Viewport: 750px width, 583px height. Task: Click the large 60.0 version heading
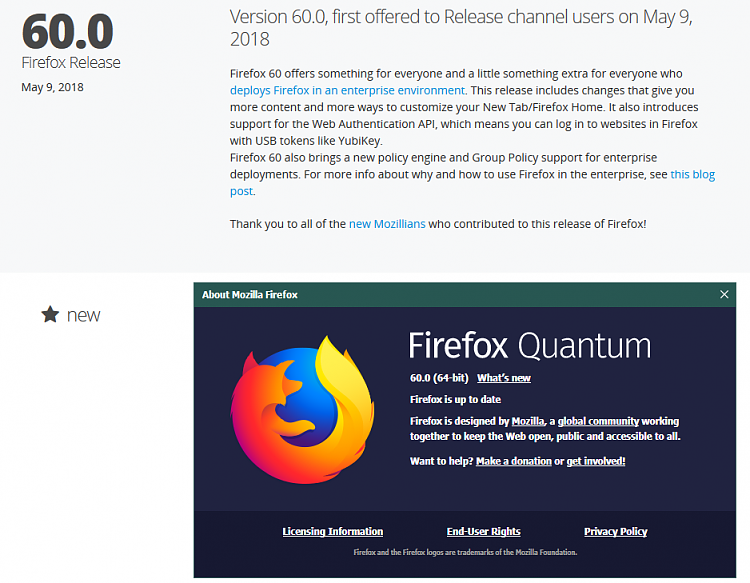coord(67,32)
